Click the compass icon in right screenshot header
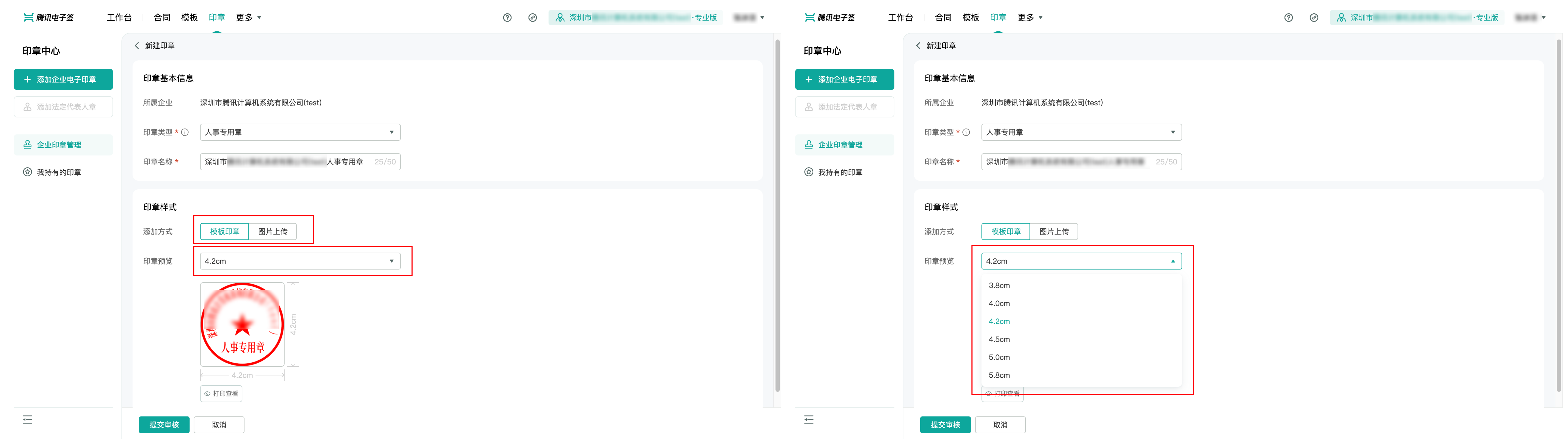1568x444 pixels. coord(1314,18)
